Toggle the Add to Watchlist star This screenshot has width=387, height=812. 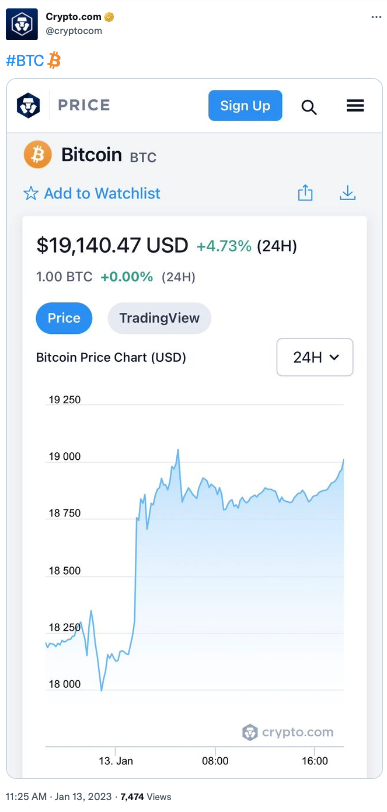(31, 194)
